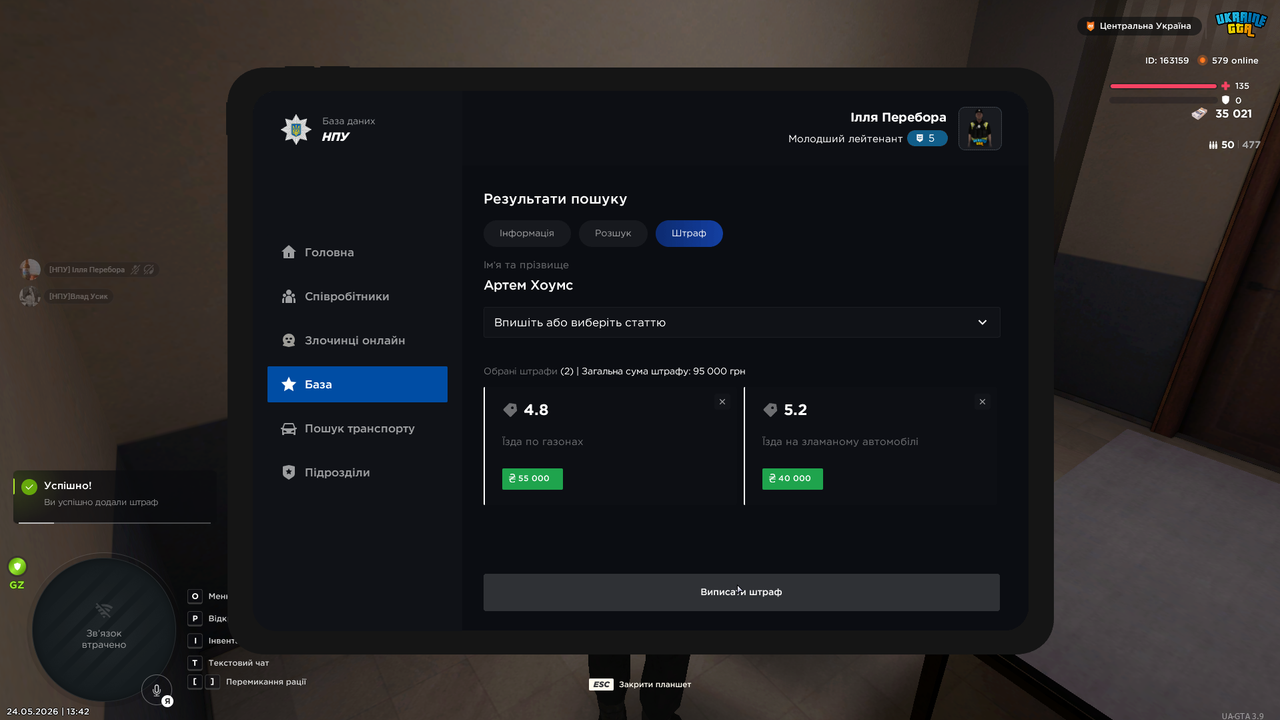Image resolution: width=1280 pixels, height=720 pixels.
Task: Click the shield icon beside Підрозділи
Action: click(x=289, y=472)
